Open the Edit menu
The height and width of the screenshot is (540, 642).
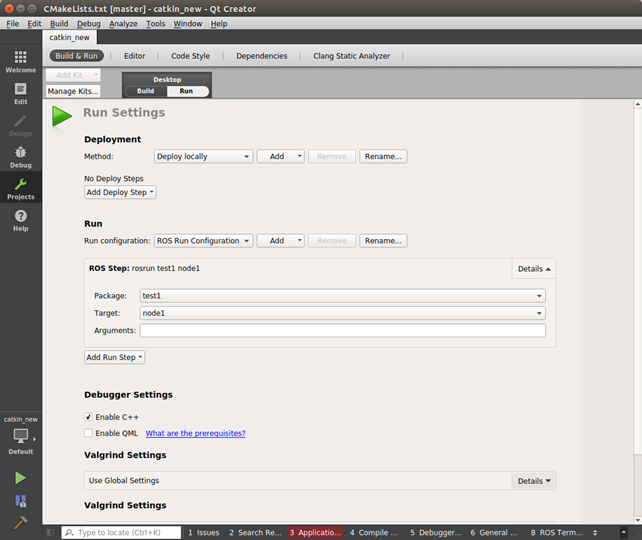(34, 24)
